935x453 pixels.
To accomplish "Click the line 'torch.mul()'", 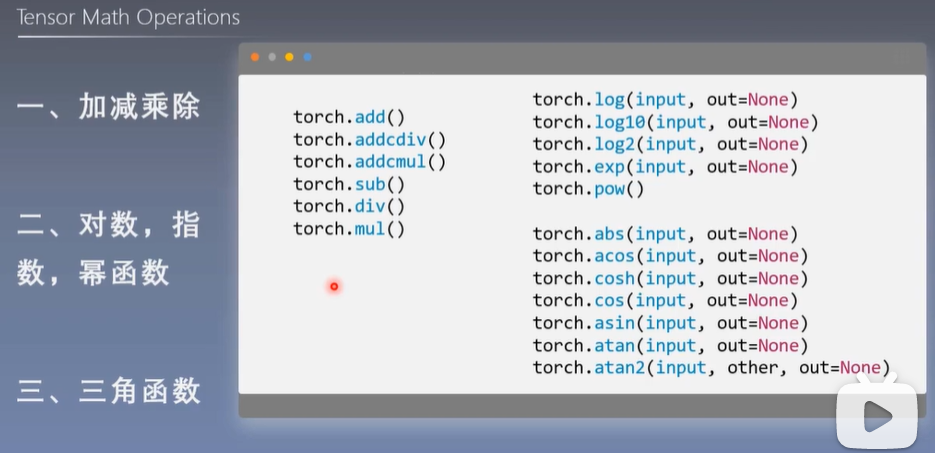I will [x=349, y=229].
